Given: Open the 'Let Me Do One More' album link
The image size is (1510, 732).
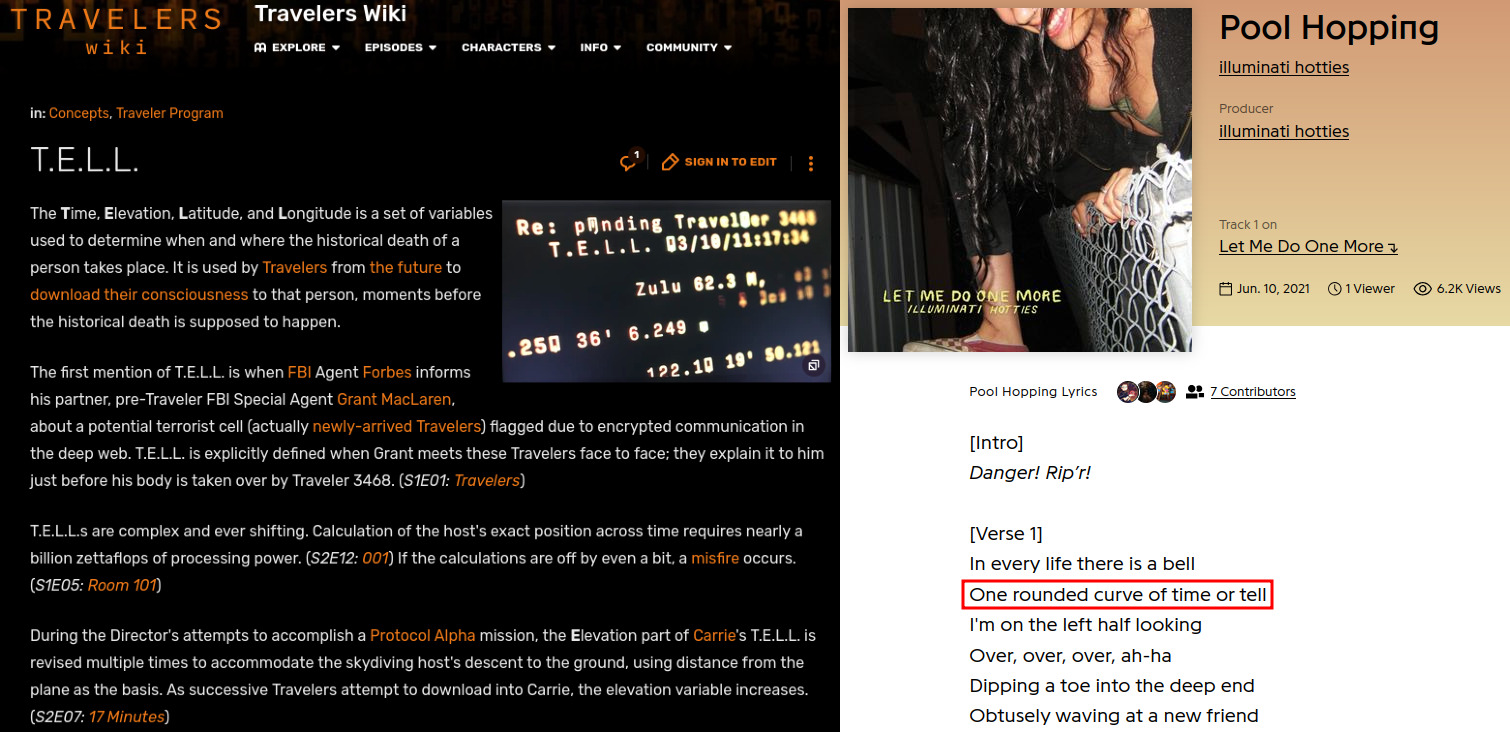Looking at the screenshot, I should coord(1308,246).
